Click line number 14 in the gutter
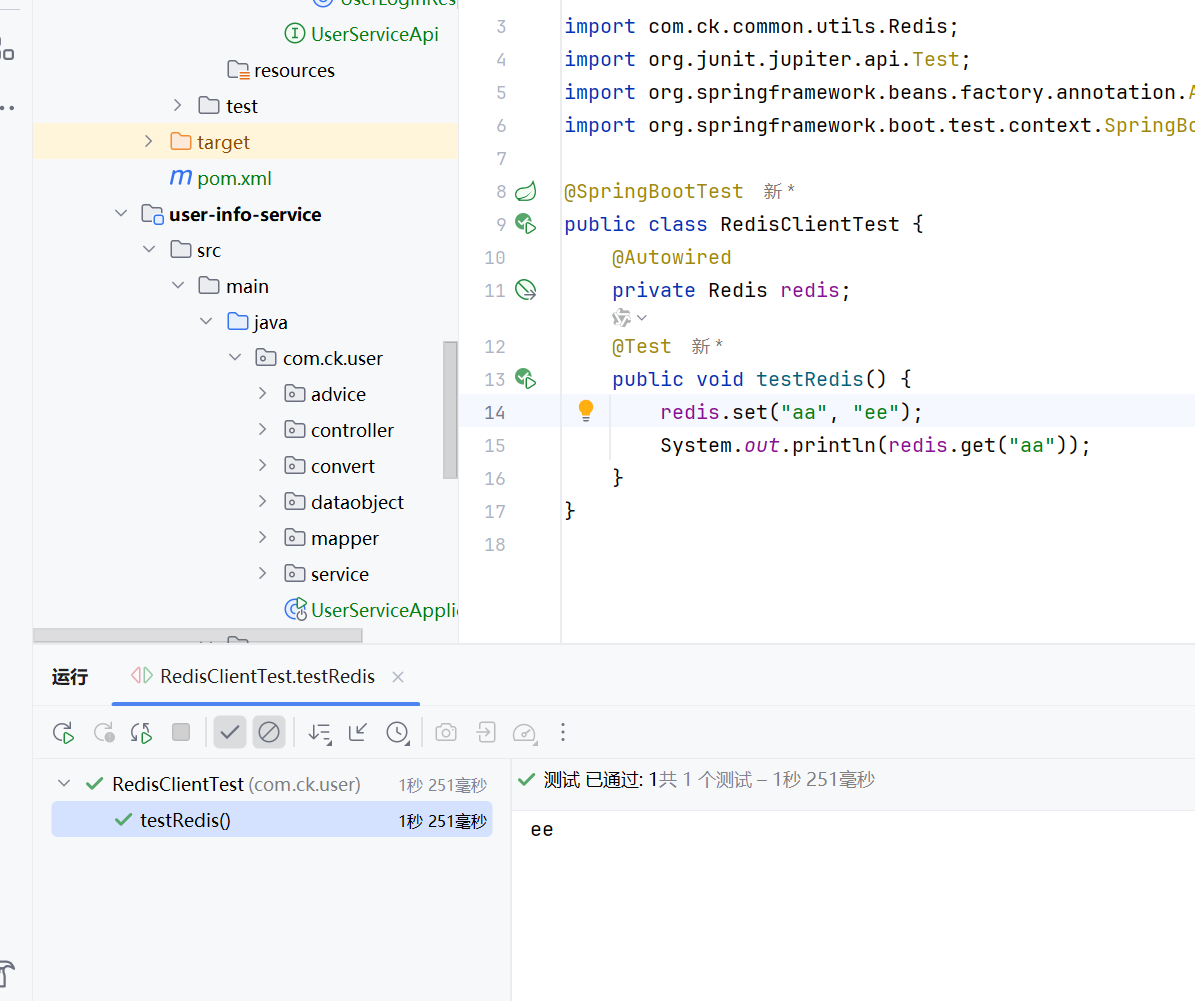The image size is (1195, 1001). click(x=495, y=412)
